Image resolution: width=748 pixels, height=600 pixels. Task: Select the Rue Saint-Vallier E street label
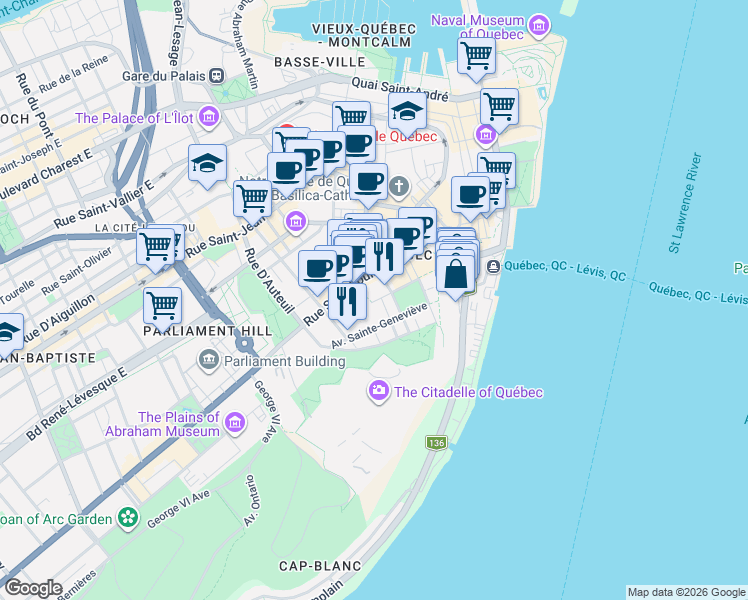(x=104, y=204)
